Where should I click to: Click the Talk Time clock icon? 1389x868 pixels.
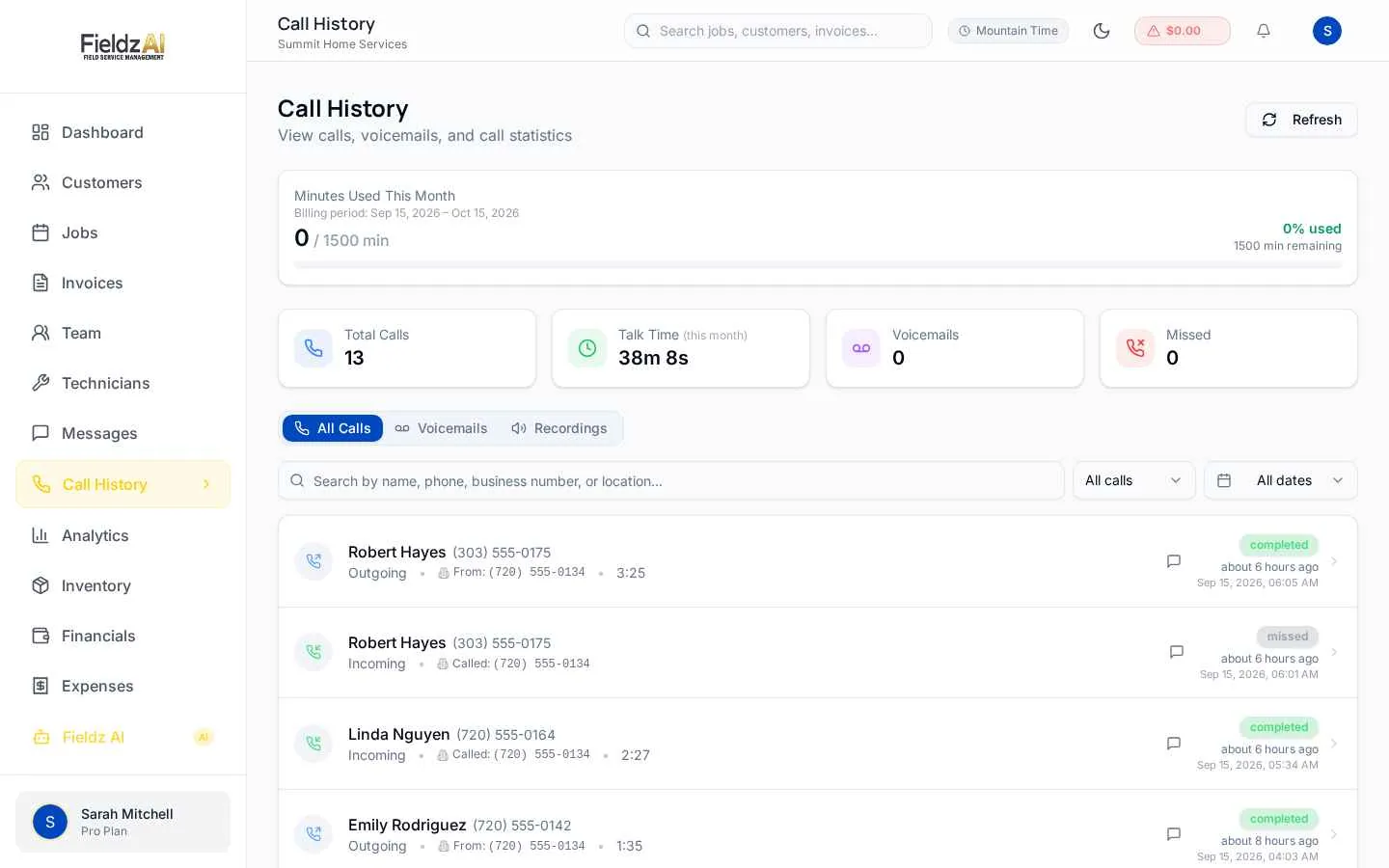point(587,348)
